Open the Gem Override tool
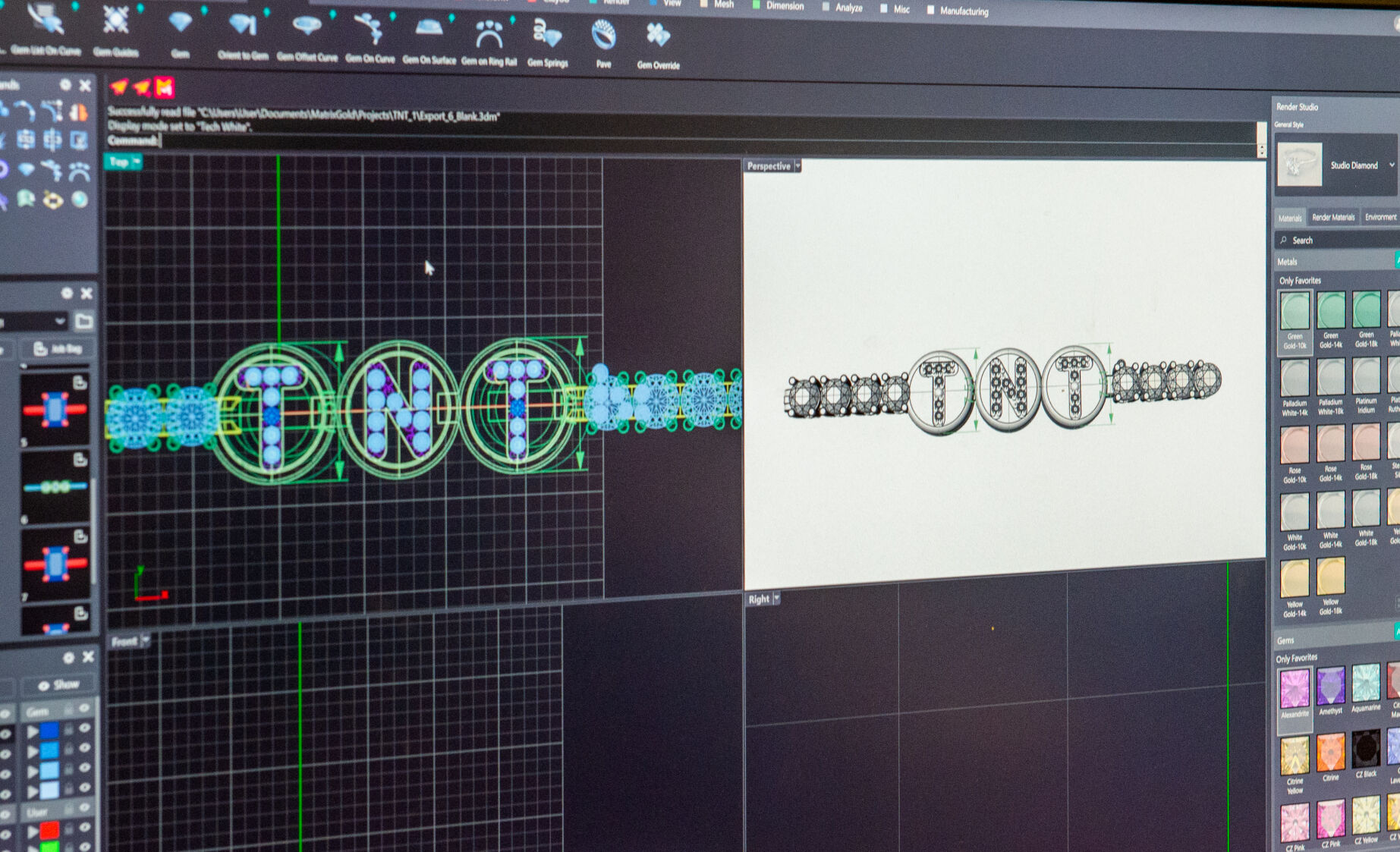Image resolution: width=1400 pixels, height=852 pixels. click(x=658, y=46)
